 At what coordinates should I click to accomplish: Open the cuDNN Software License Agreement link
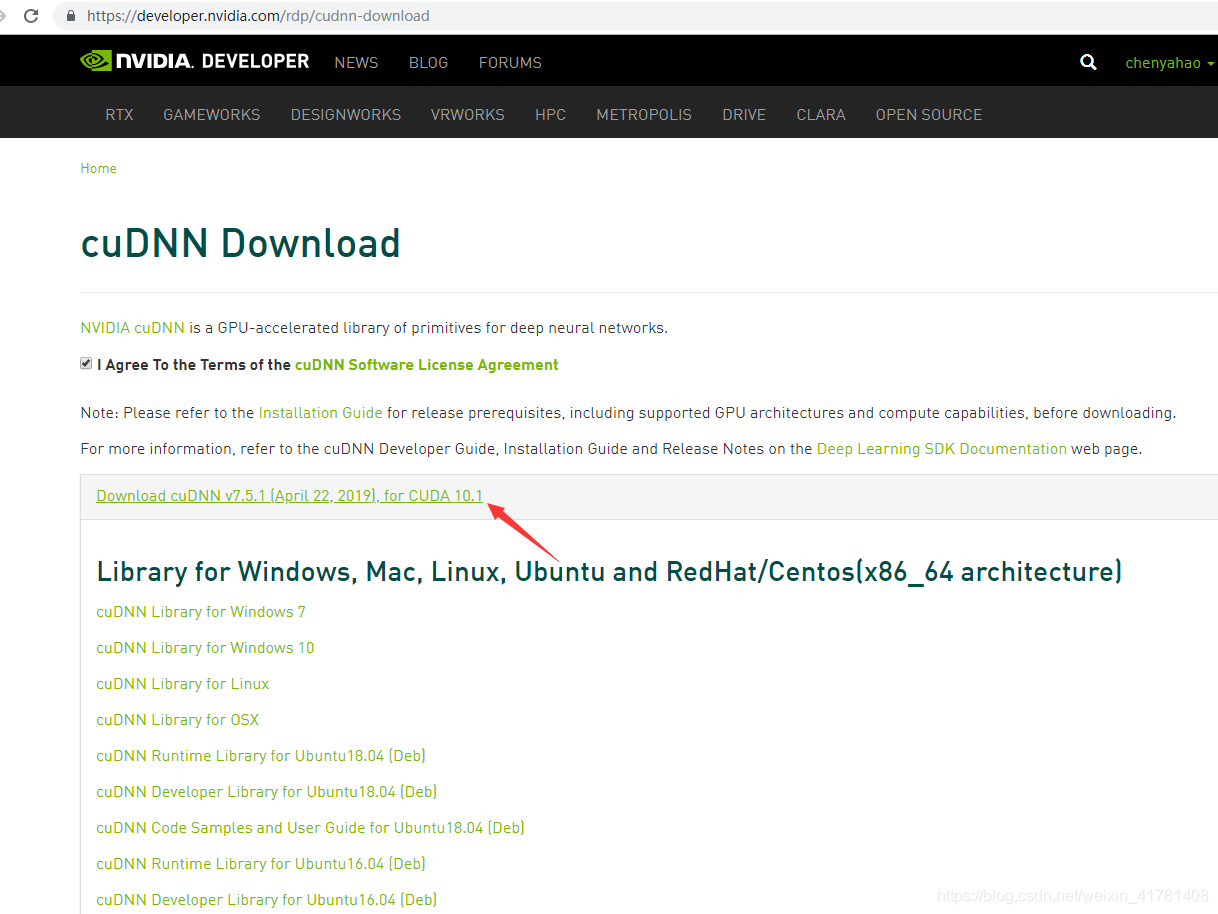tap(426, 365)
